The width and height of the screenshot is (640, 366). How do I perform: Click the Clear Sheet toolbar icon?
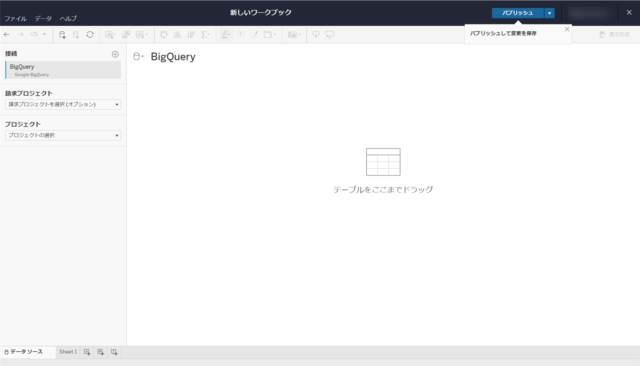click(142, 35)
